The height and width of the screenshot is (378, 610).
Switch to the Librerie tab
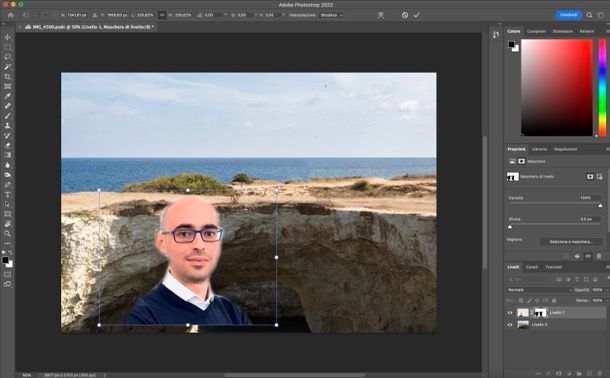[539, 149]
